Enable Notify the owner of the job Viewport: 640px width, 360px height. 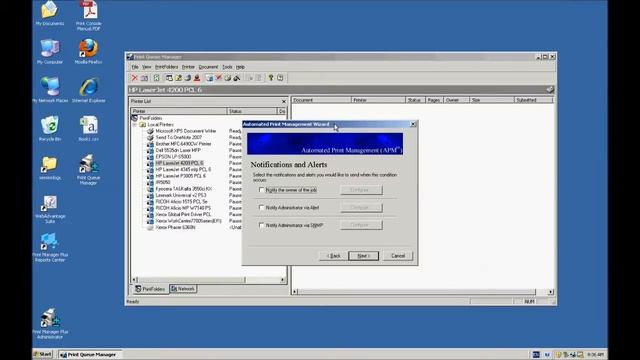(x=262, y=190)
